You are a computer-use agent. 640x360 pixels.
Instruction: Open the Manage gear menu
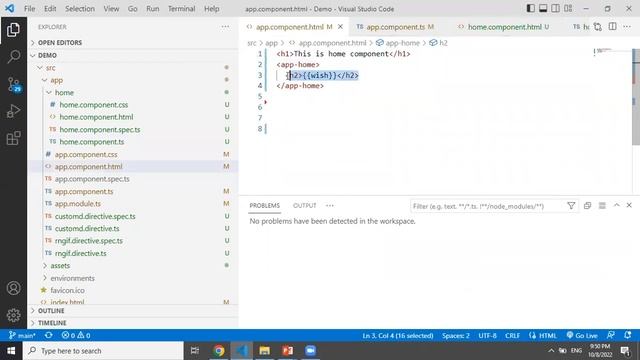coord(13,315)
